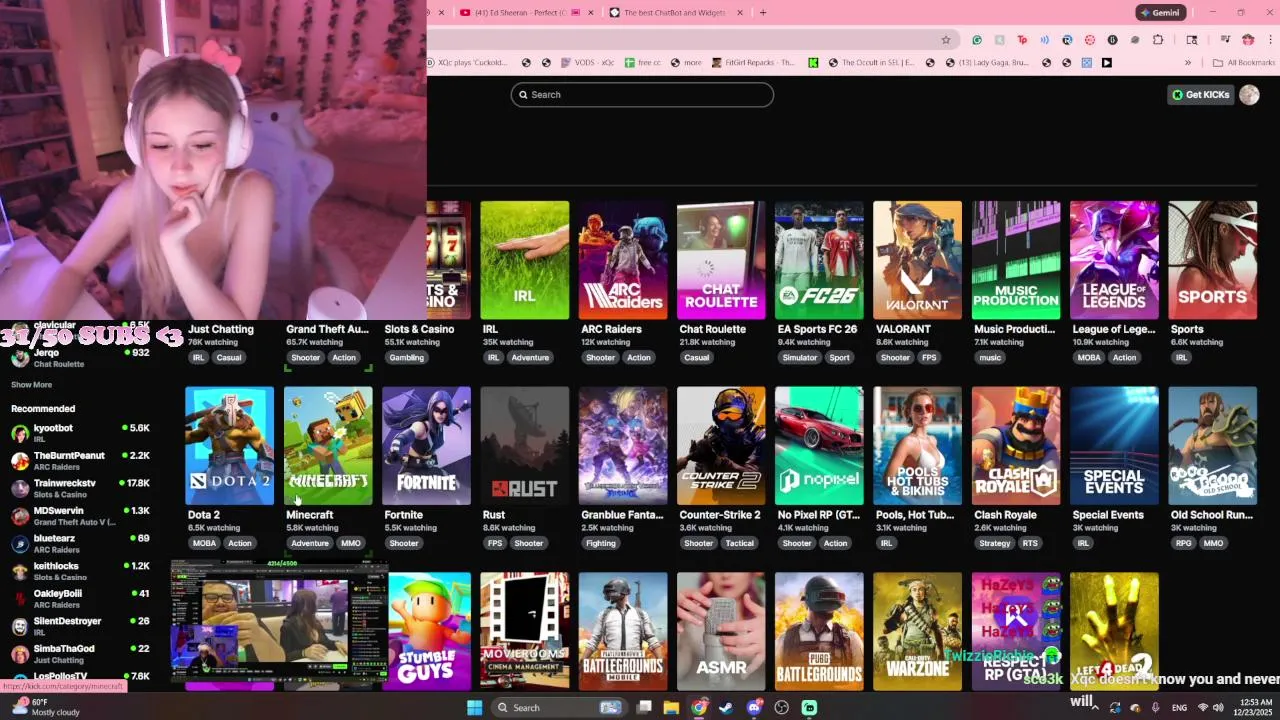The width and height of the screenshot is (1280, 720).
Task: Open TheBurntPeanut's channel avatar
Action: (x=19, y=460)
